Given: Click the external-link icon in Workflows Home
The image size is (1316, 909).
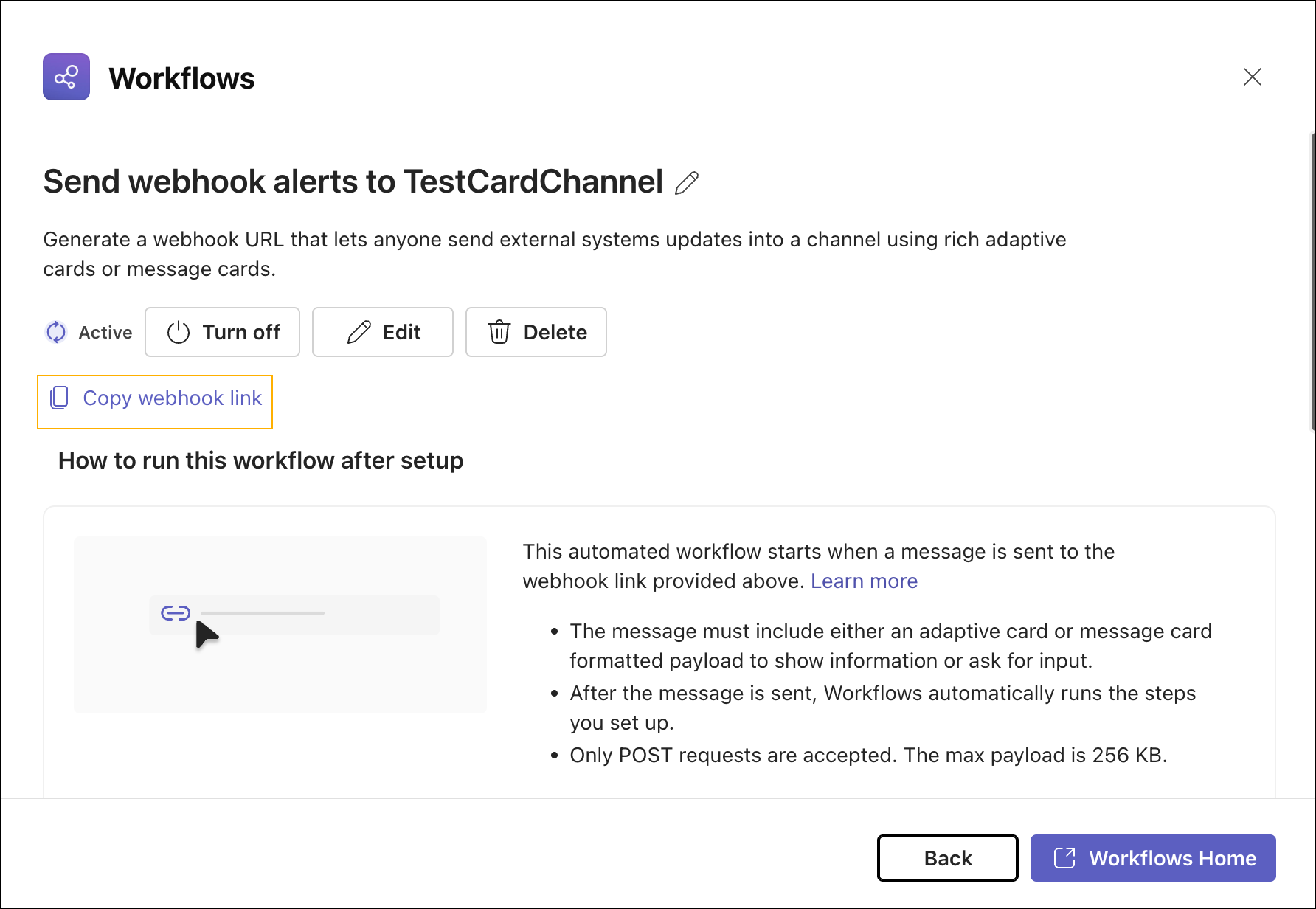Looking at the screenshot, I should [x=1064, y=858].
